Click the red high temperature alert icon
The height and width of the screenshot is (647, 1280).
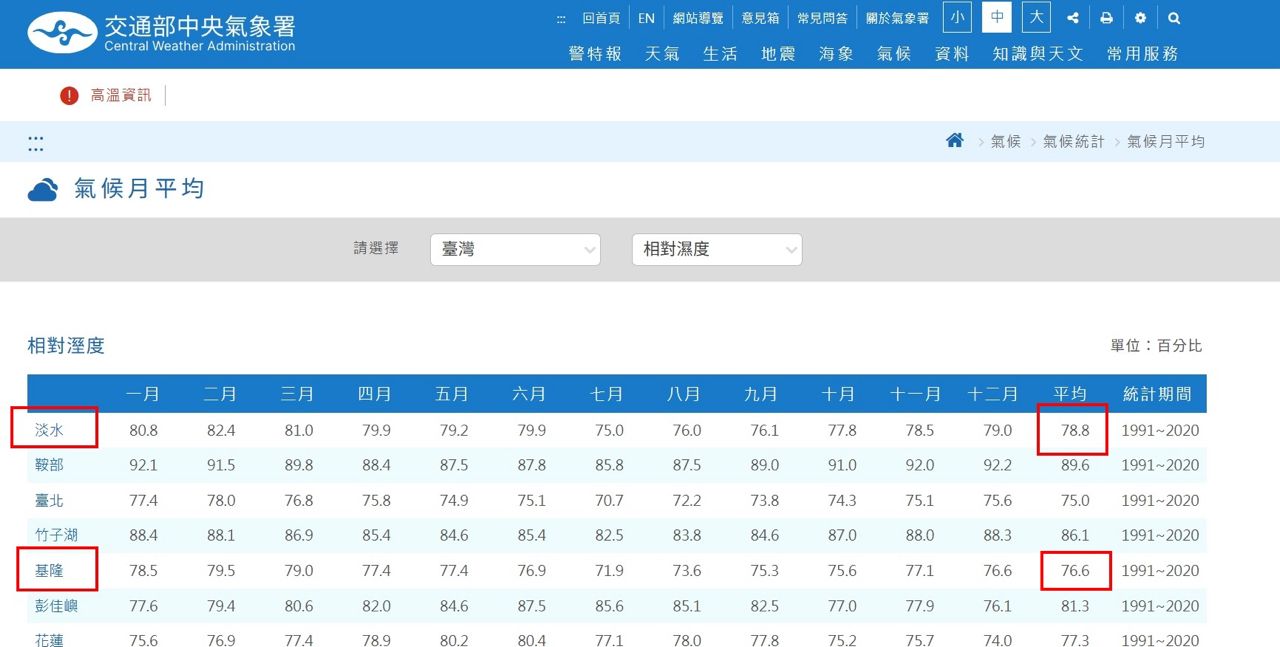pos(69,96)
